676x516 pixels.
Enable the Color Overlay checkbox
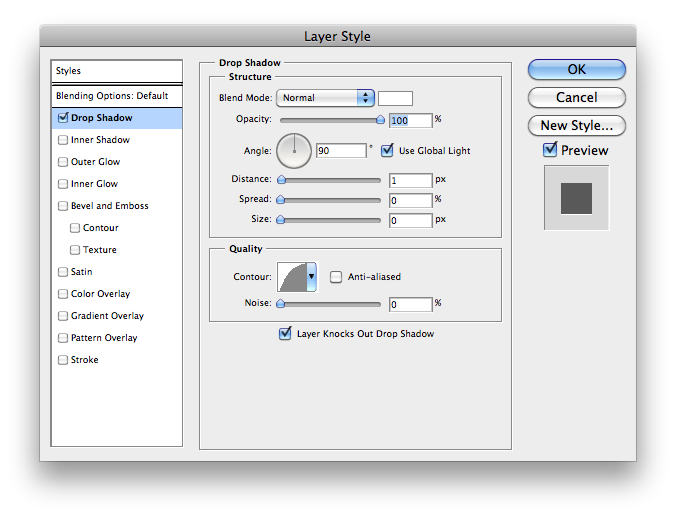pyautogui.click(x=63, y=294)
